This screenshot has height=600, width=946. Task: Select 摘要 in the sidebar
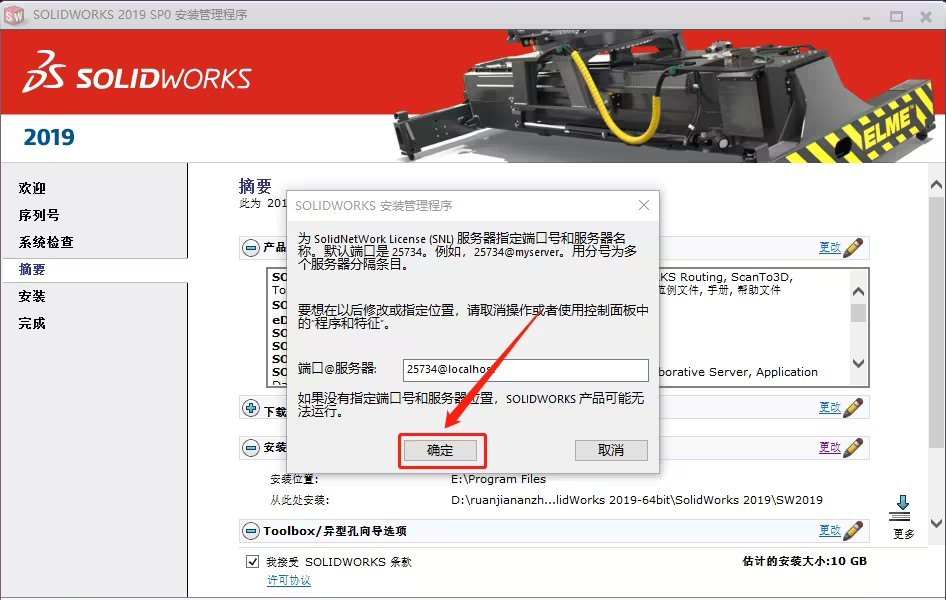tap(32, 270)
